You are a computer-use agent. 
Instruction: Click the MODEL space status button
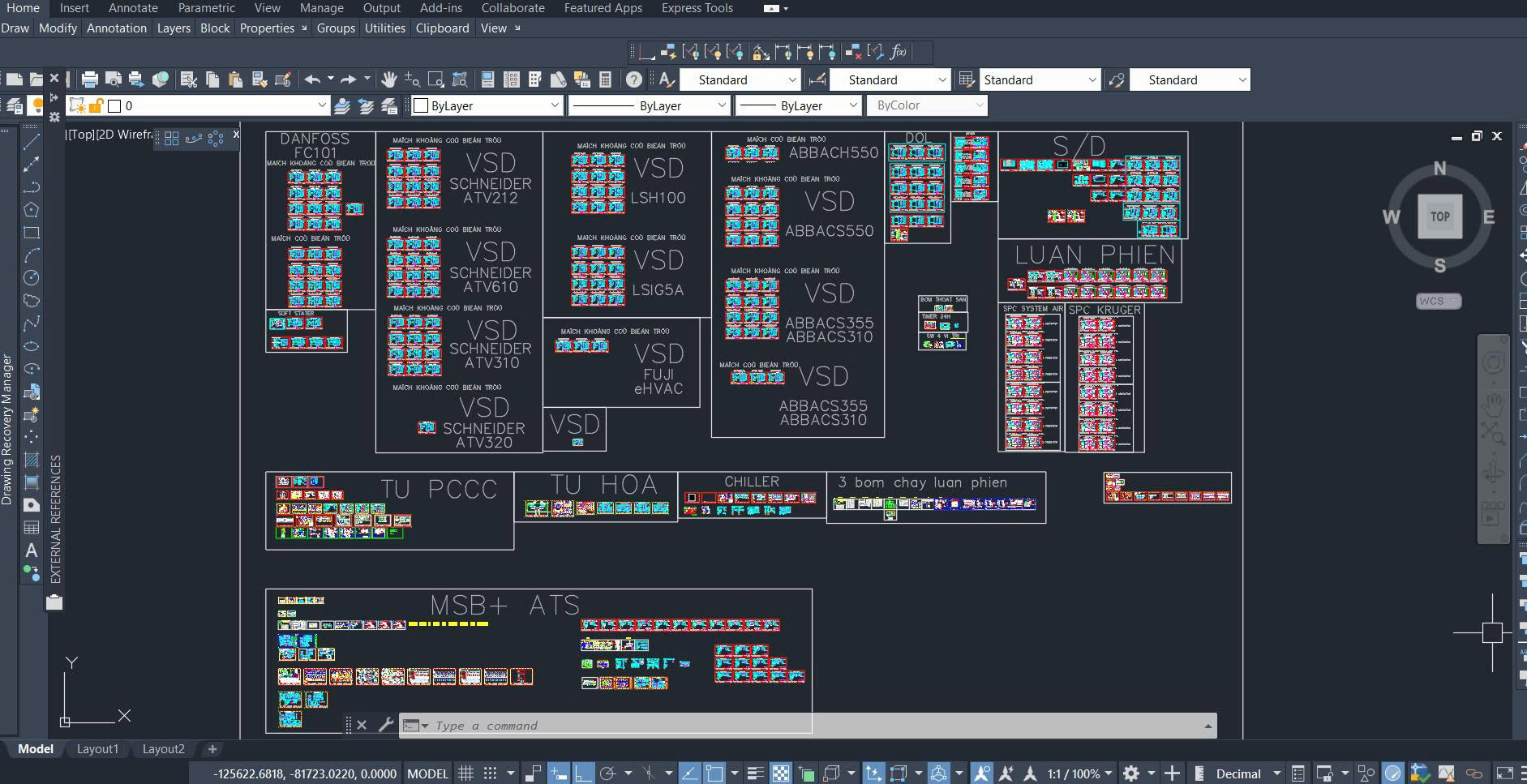click(x=427, y=773)
